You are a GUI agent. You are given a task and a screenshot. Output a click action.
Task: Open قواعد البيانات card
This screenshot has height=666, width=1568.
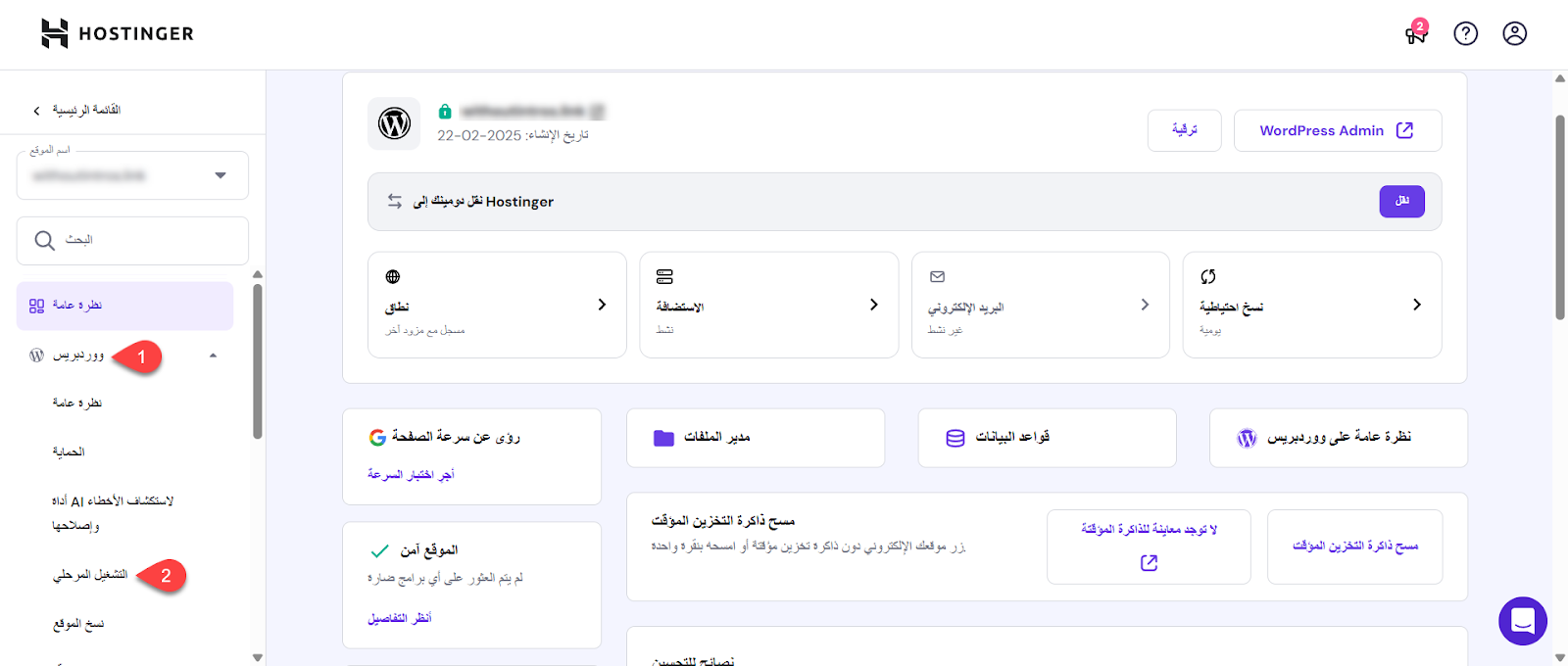click(1047, 438)
